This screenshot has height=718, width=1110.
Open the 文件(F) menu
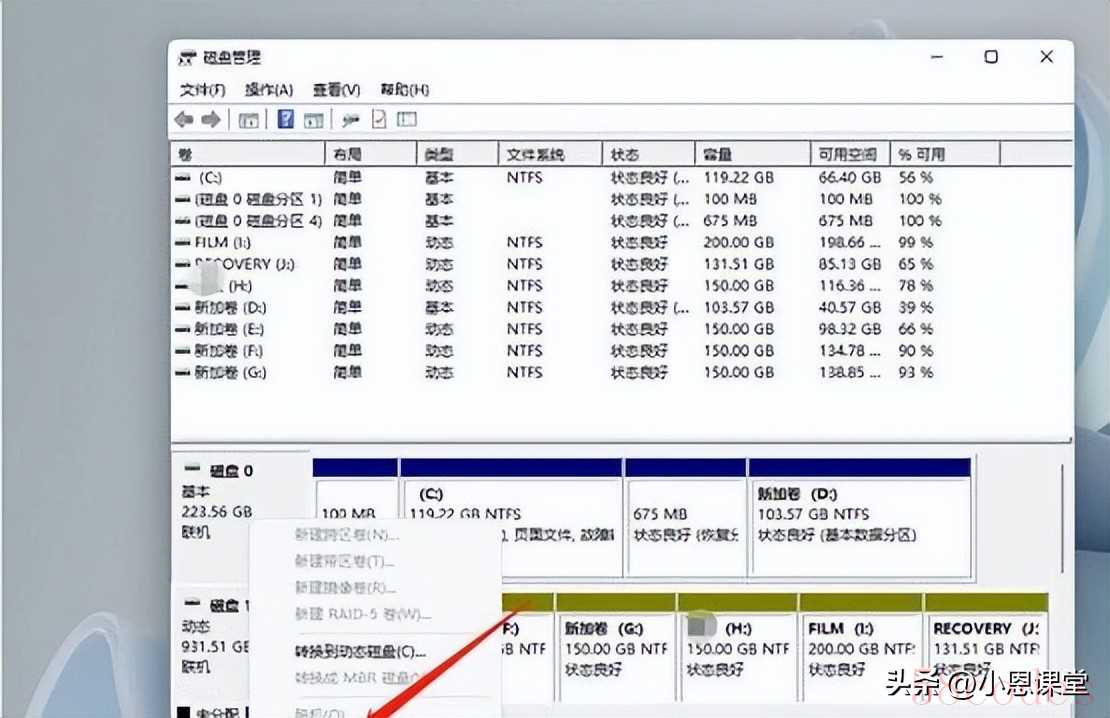click(x=202, y=90)
